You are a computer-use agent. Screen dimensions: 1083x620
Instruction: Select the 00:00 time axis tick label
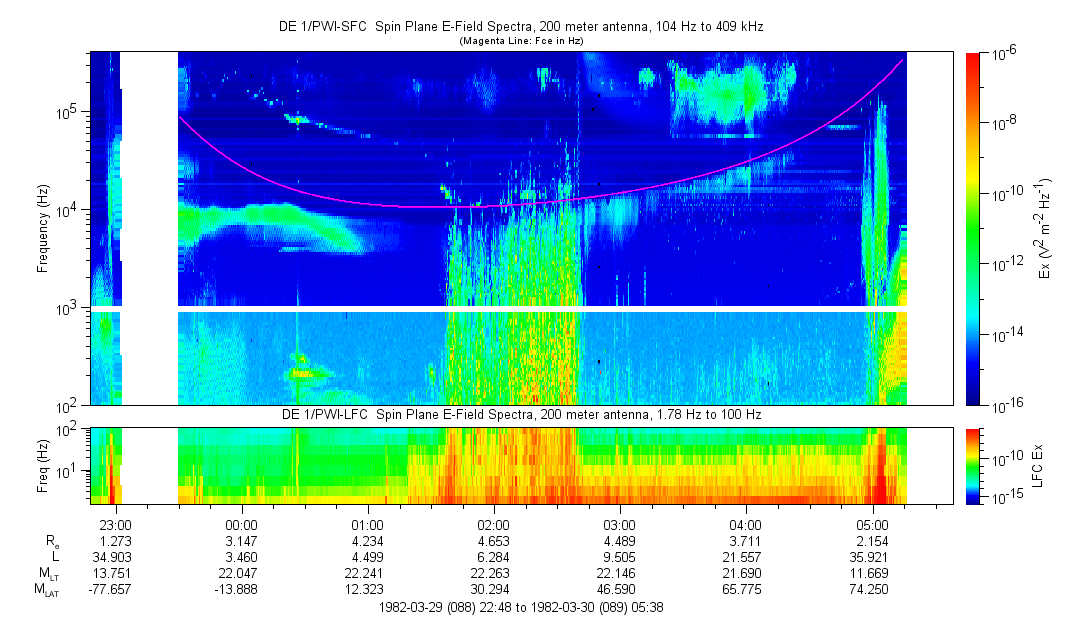242,524
